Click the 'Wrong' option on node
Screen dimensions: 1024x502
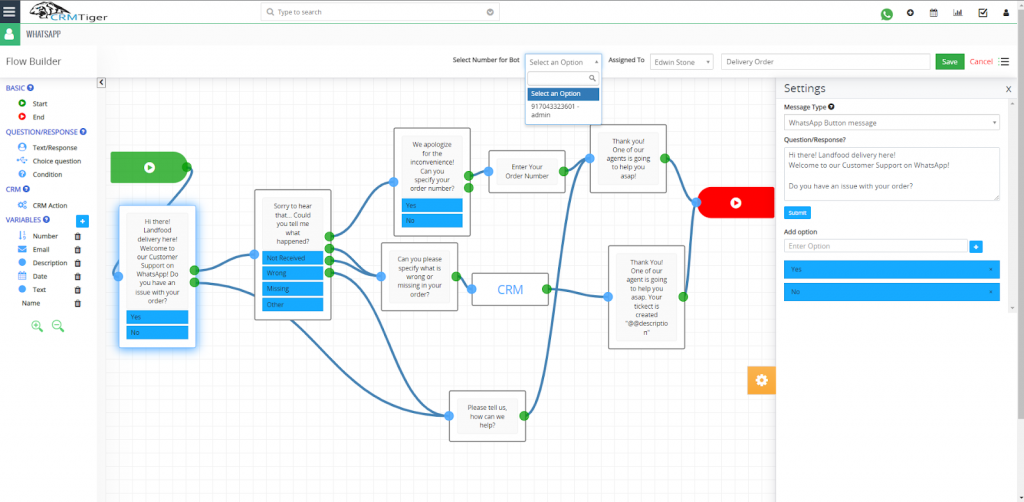pyautogui.click(x=293, y=273)
